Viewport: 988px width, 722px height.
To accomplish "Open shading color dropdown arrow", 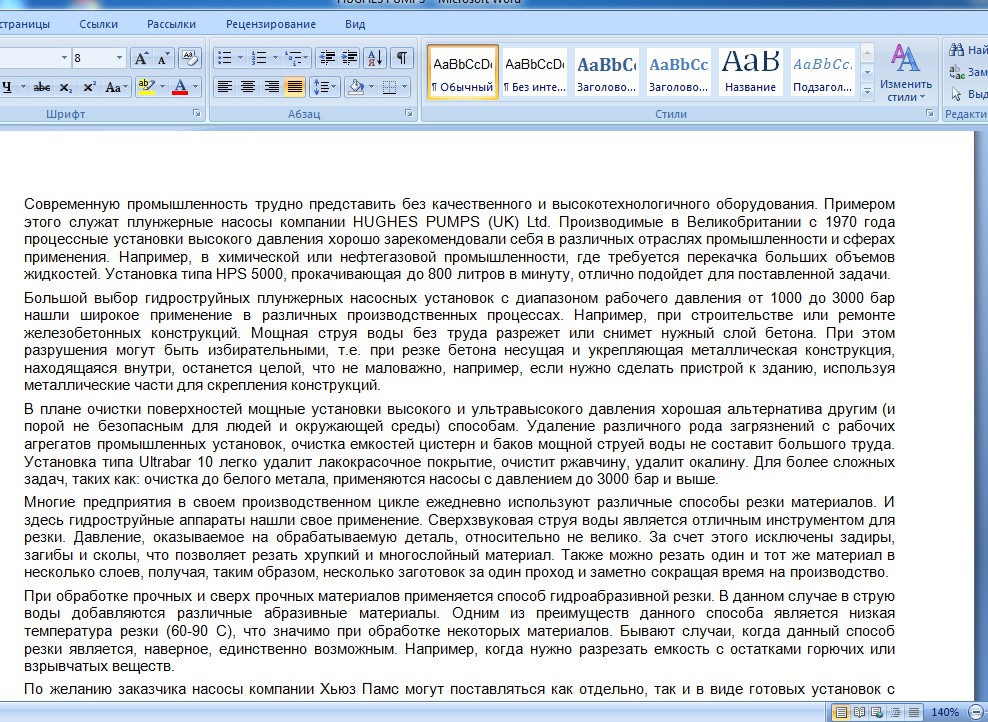I will tap(372, 87).
